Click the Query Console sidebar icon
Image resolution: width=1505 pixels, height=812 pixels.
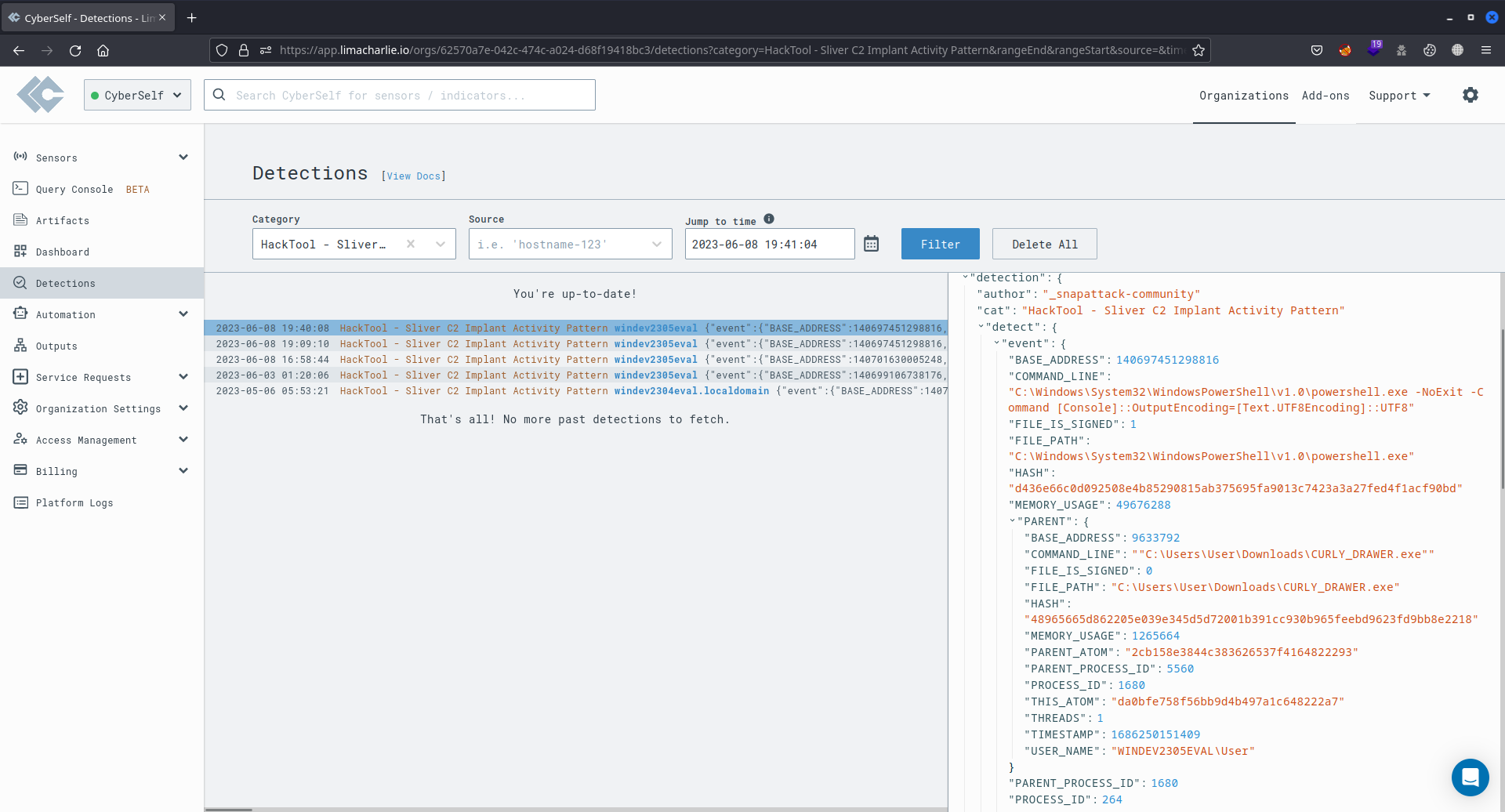click(20, 188)
